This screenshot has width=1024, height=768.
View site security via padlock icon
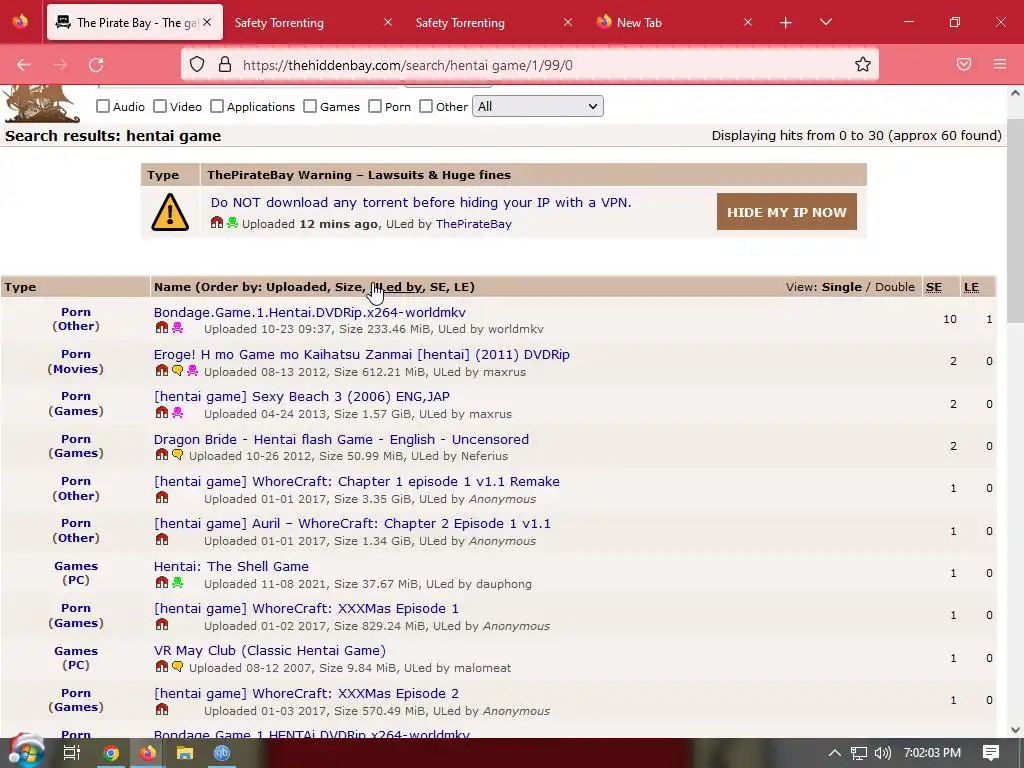pyautogui.click(x=225, y=64)
